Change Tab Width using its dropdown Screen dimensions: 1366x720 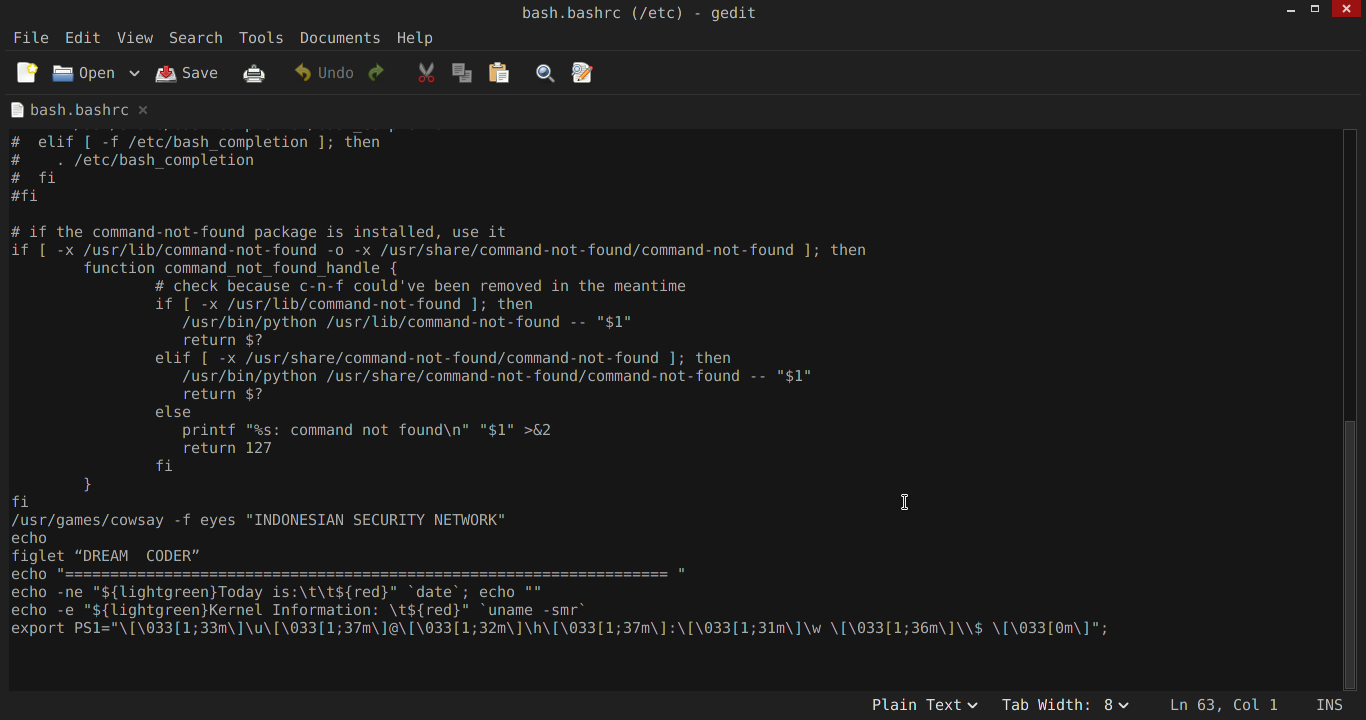pyautogui.click(x=1064, y=704)
